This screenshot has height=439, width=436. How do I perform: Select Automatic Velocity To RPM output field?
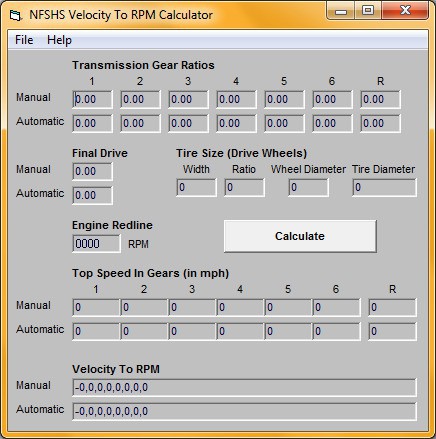tap(244, 411)
